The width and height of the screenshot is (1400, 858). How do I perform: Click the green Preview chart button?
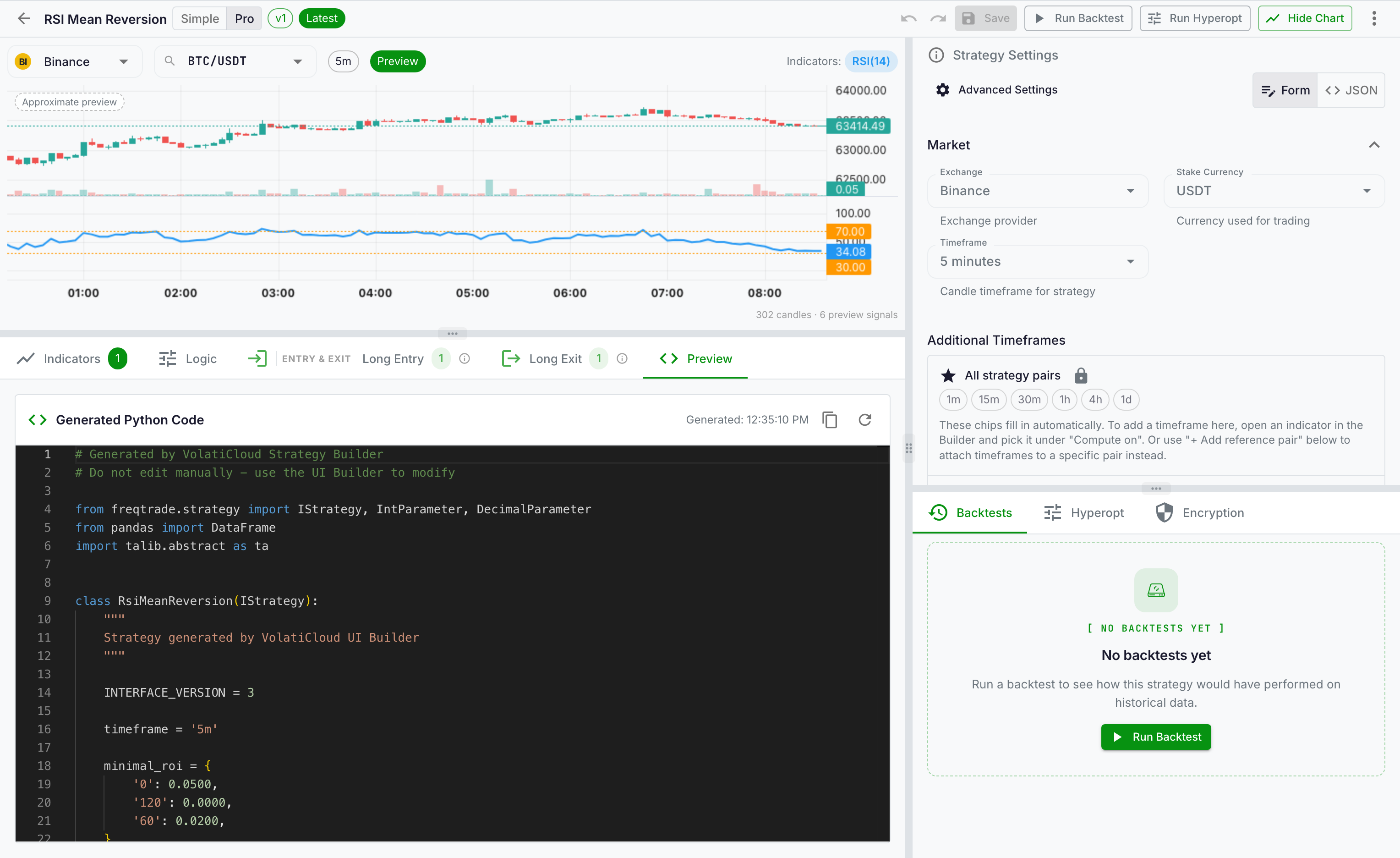(397, 61)
